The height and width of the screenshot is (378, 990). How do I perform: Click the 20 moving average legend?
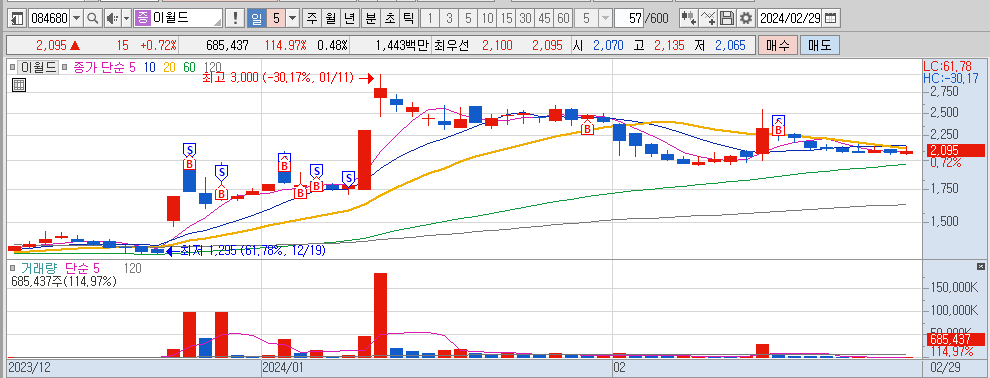click(169, 66)
